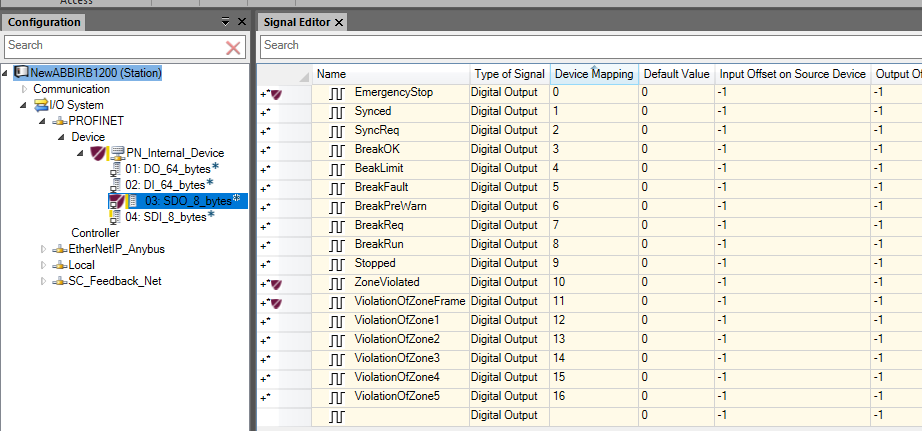
Task: Collapse the Device tree node
Action: (62, 137)
